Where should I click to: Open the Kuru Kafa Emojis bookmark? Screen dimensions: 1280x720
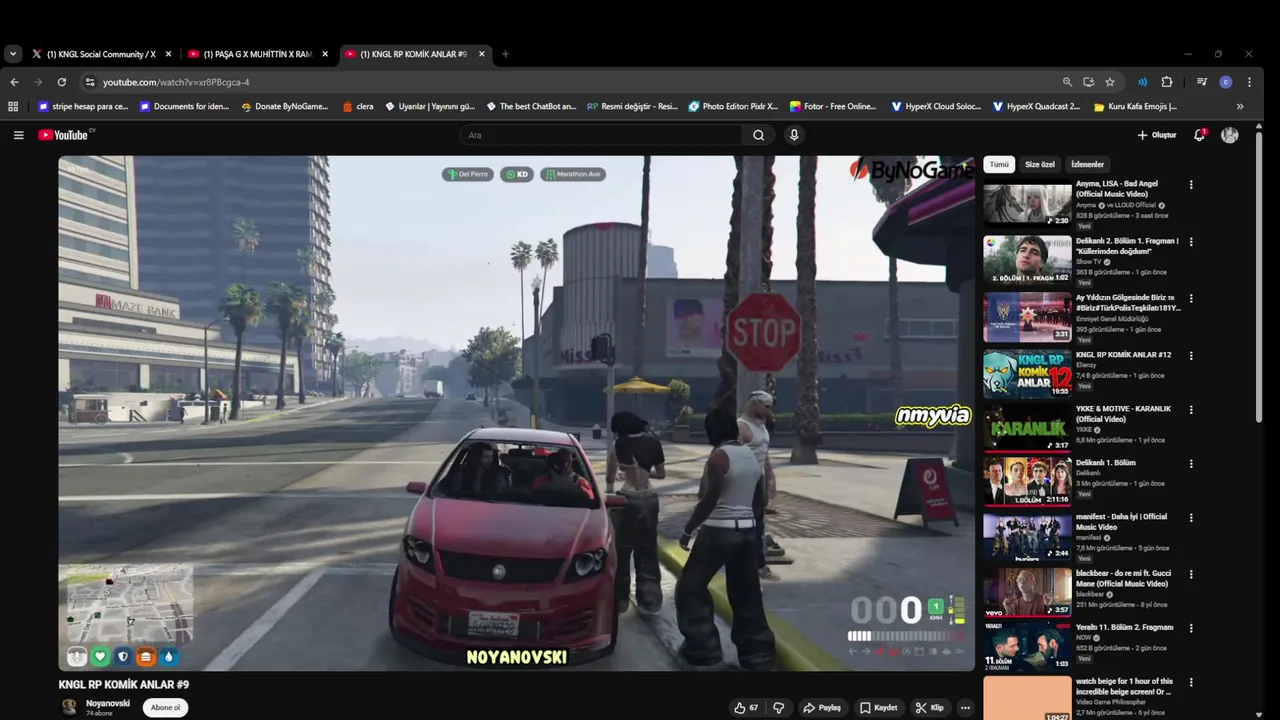(x=1135, y=106)
